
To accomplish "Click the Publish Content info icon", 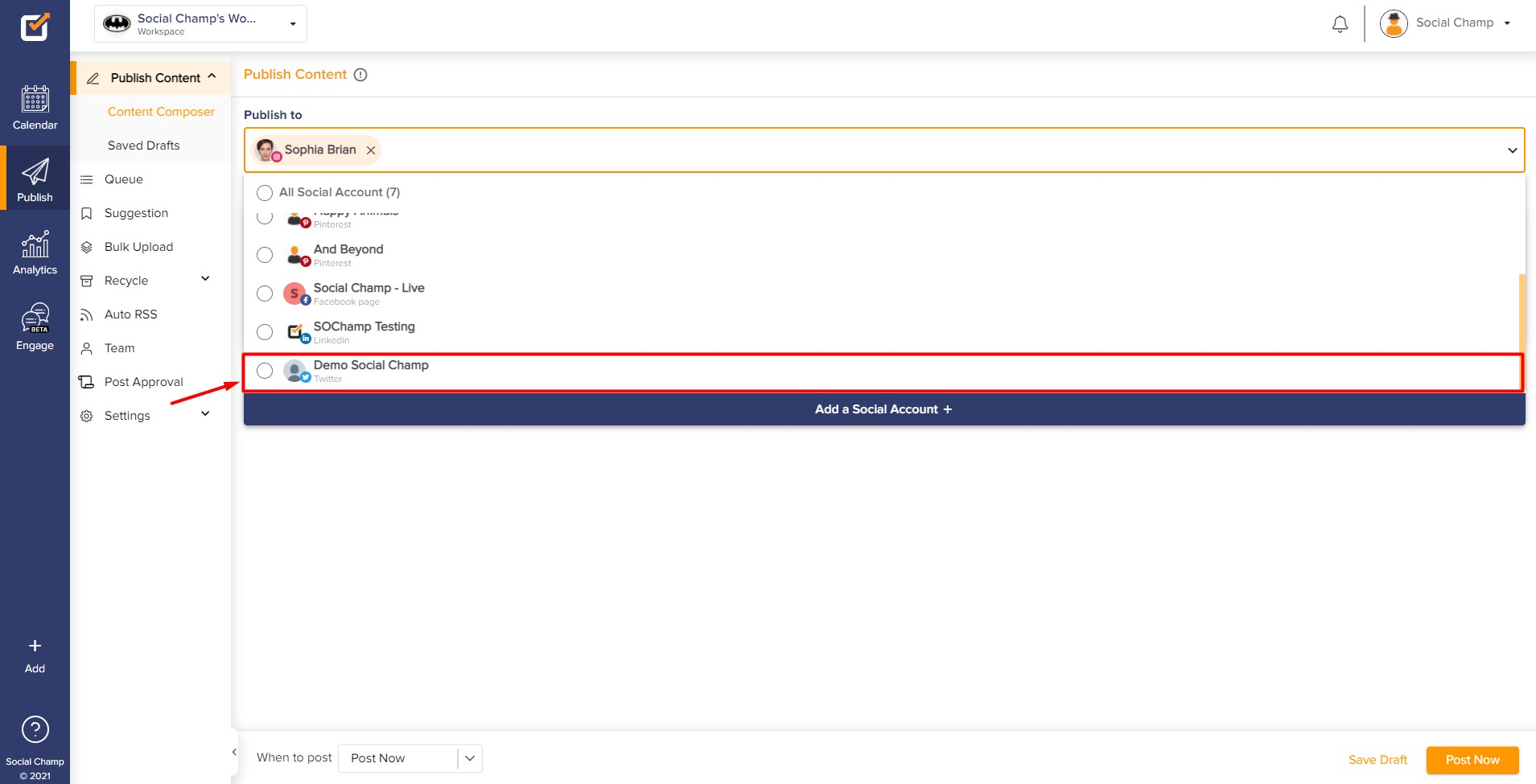I will tap(360, 74).
